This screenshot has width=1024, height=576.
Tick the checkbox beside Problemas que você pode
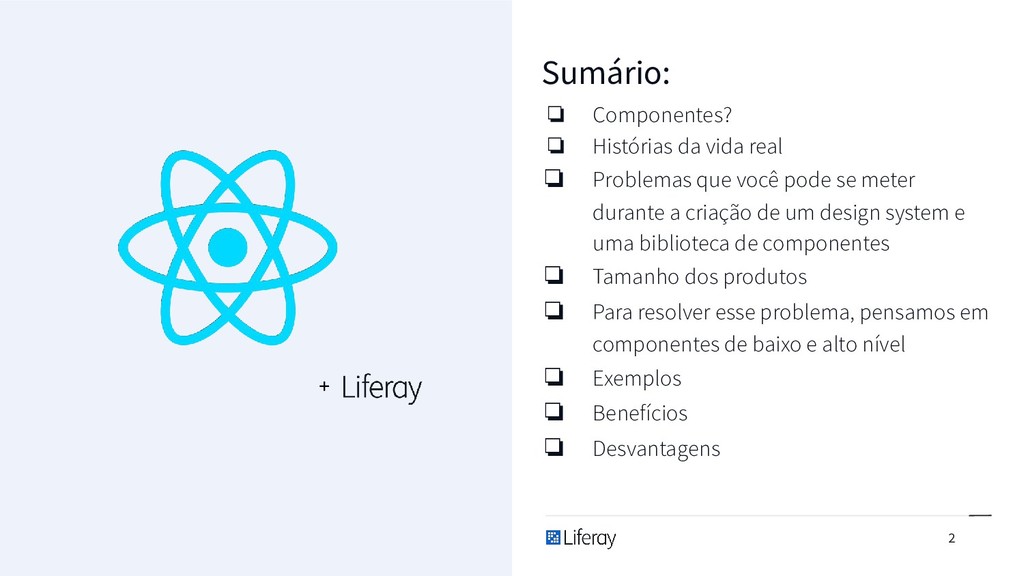[x=554, y=178]
